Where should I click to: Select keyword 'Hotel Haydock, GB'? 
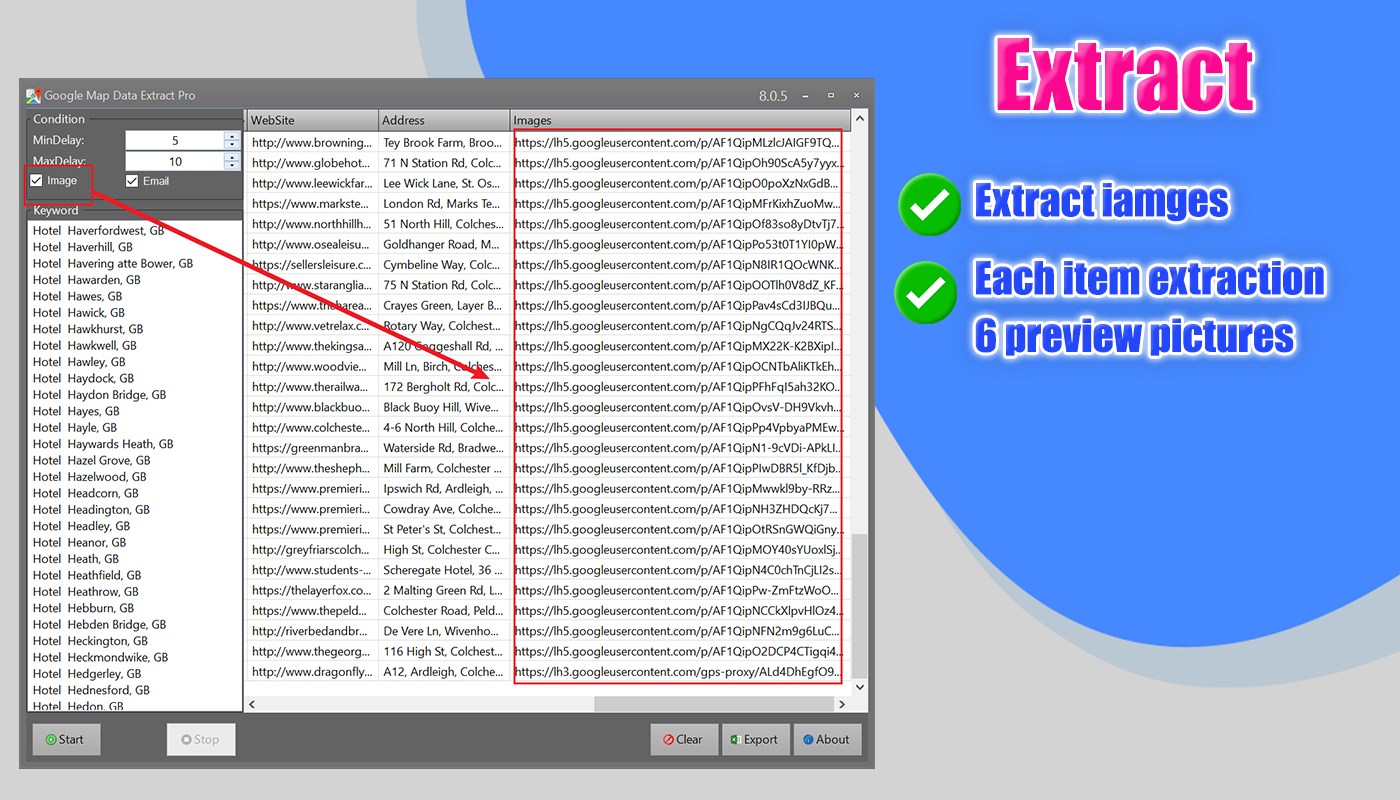[83, 378]
